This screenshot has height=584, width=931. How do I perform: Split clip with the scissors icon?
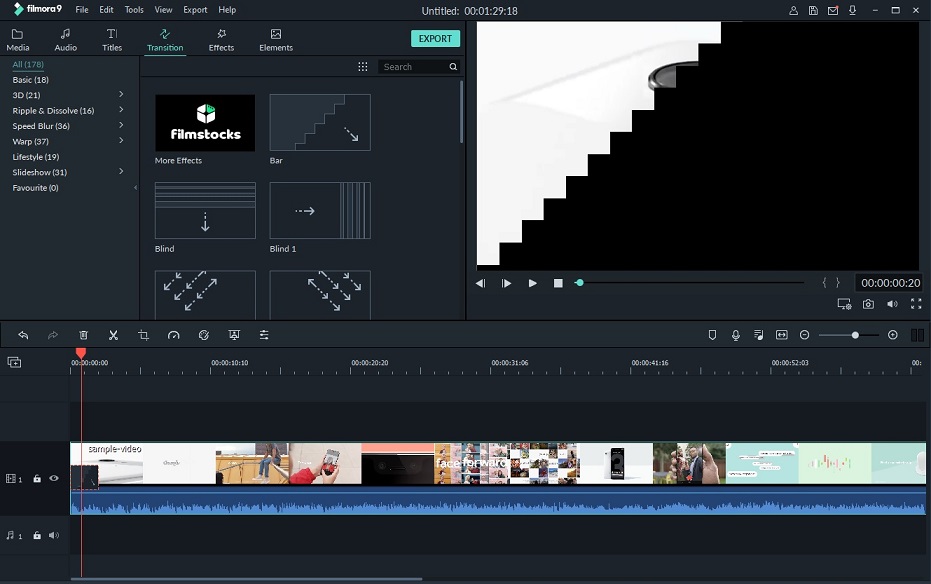113,335
